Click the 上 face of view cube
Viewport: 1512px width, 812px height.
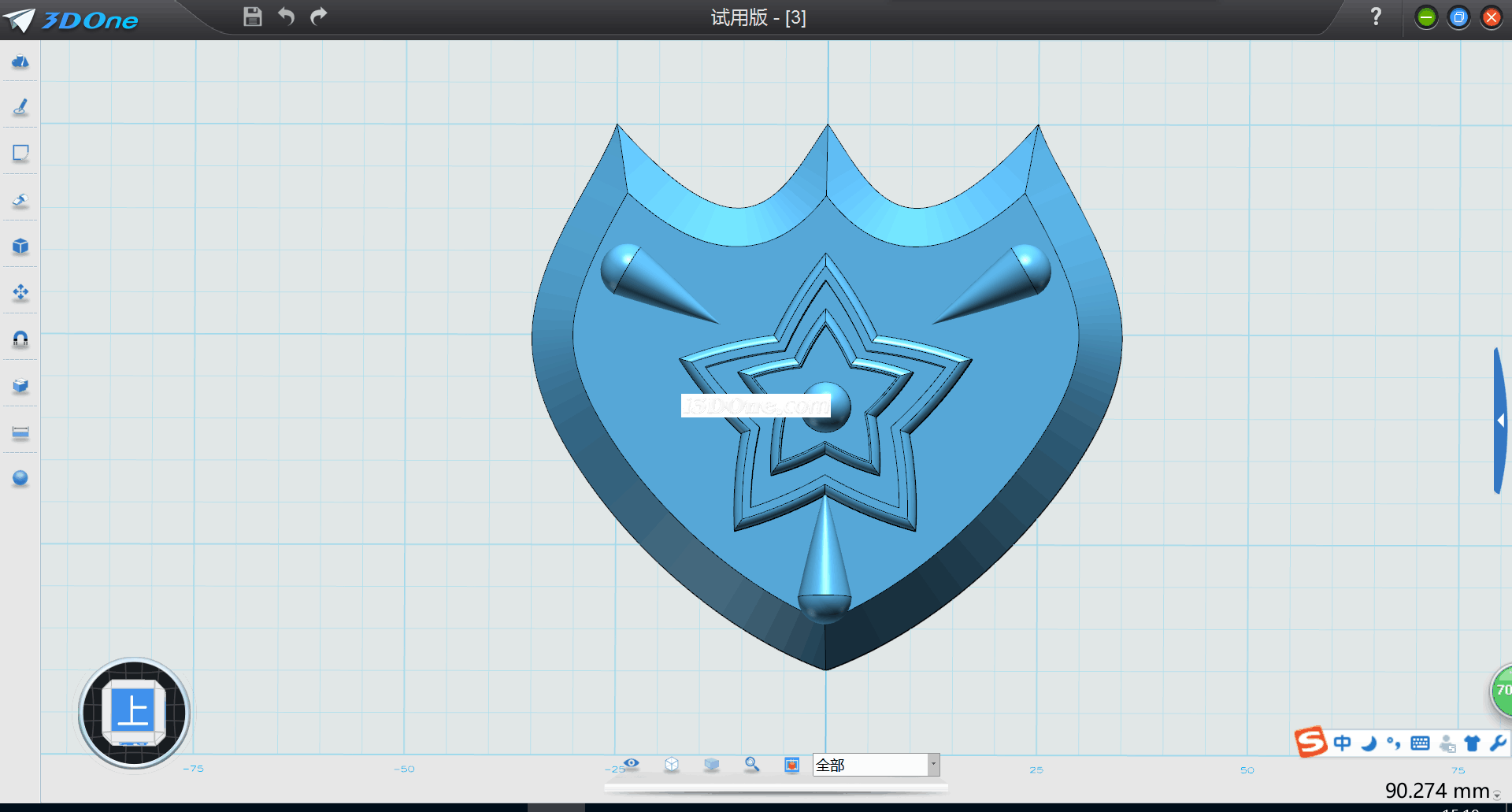click(x=133, y=711)
